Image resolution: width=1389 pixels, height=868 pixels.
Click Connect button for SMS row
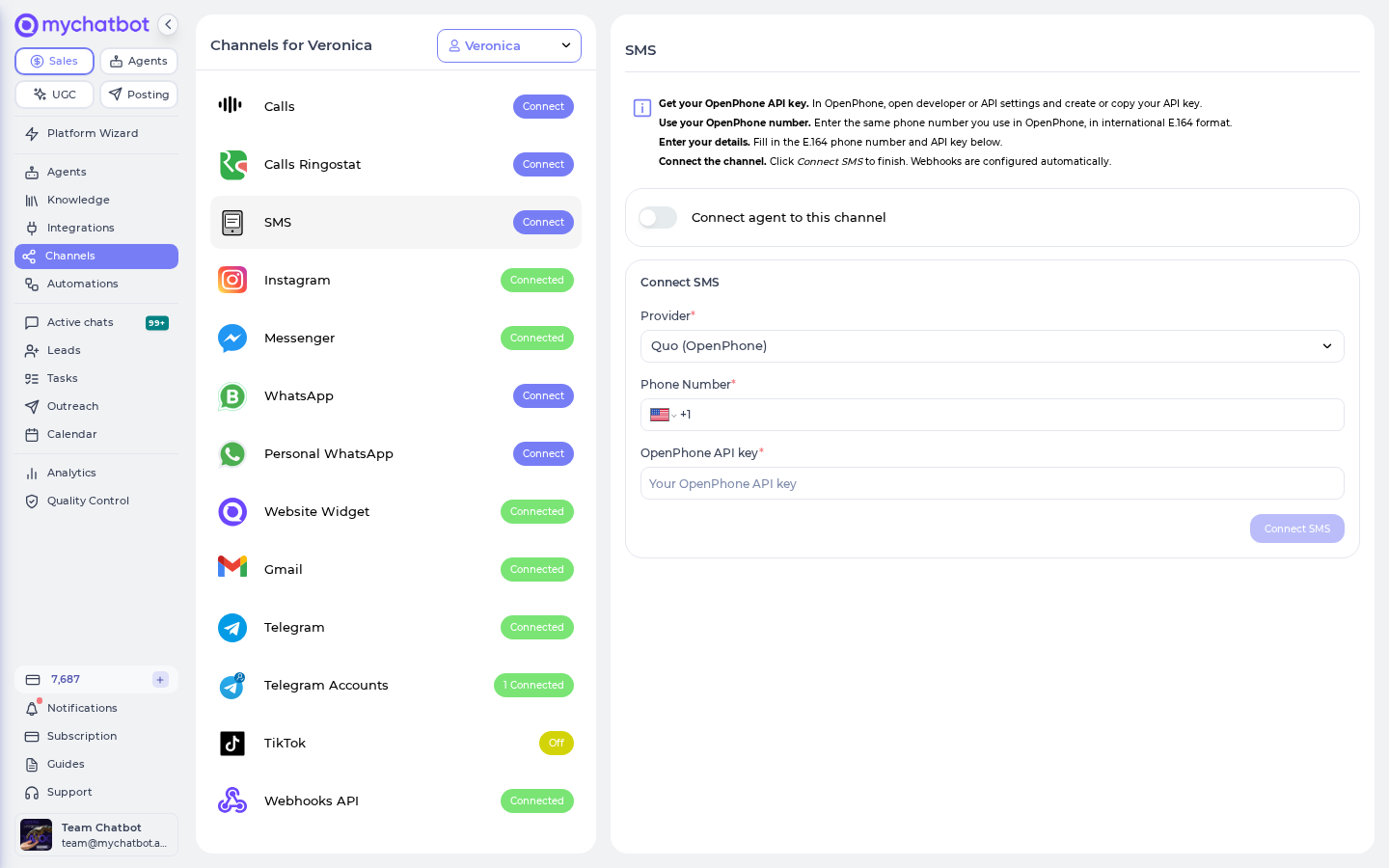pos(543,223)
